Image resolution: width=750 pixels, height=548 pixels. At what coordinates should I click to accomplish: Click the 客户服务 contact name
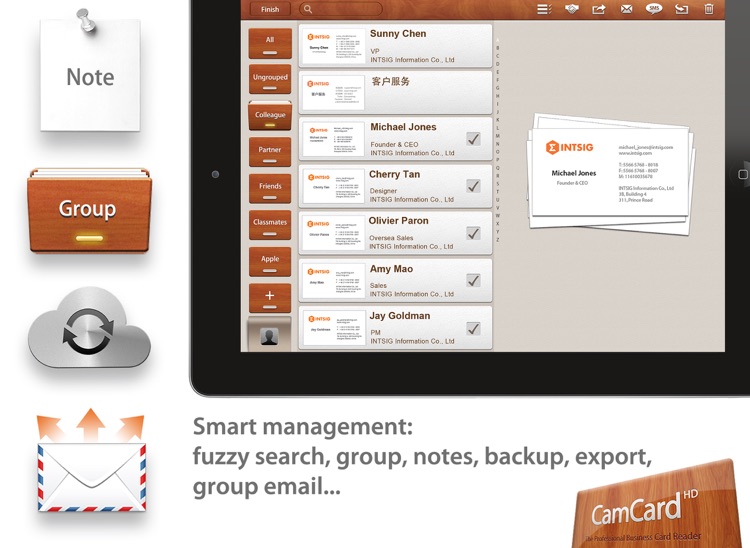point(391,81)
